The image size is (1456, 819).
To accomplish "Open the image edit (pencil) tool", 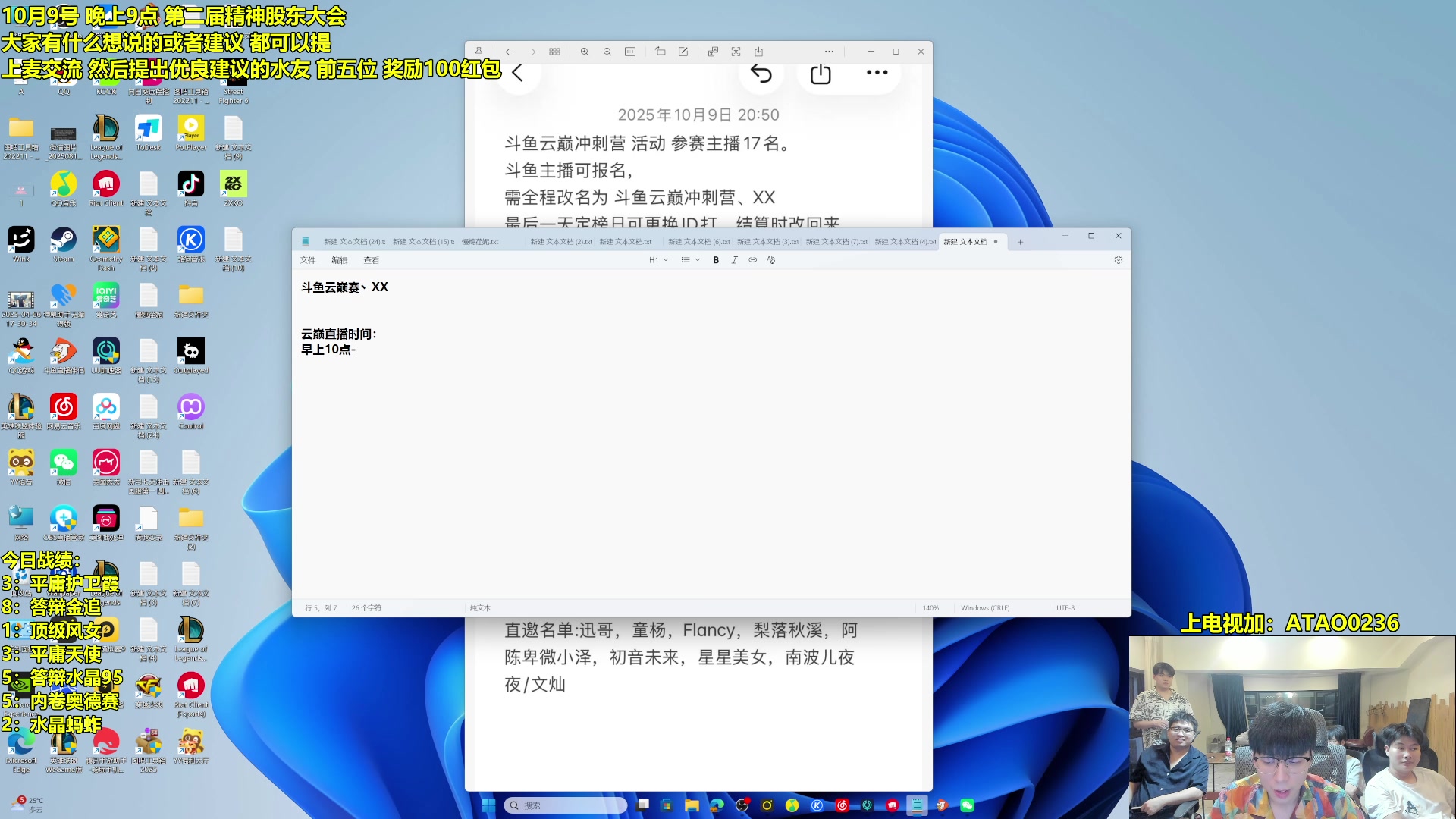I will [x=683, y=51].
